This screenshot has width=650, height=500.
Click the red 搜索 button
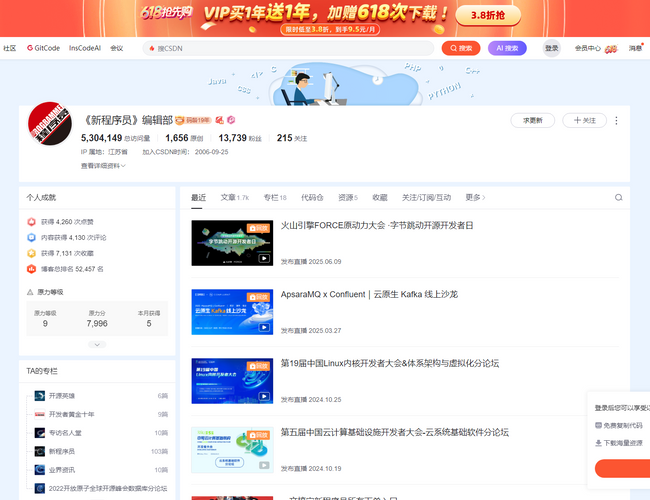[x=461, y=48]
